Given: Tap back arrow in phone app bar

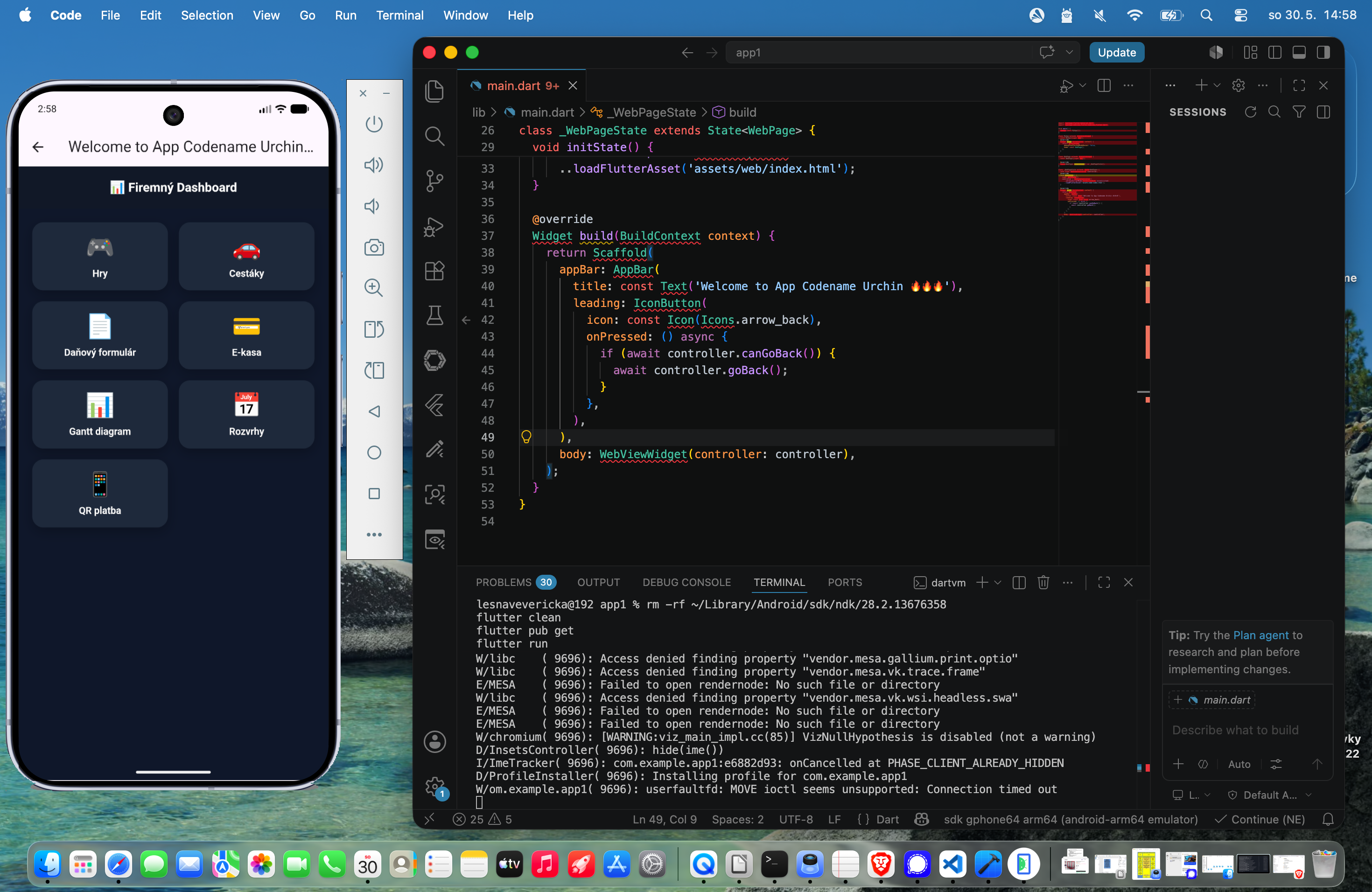Looking at the screenshot, I should pyautogui.click(x=38, y=147).
